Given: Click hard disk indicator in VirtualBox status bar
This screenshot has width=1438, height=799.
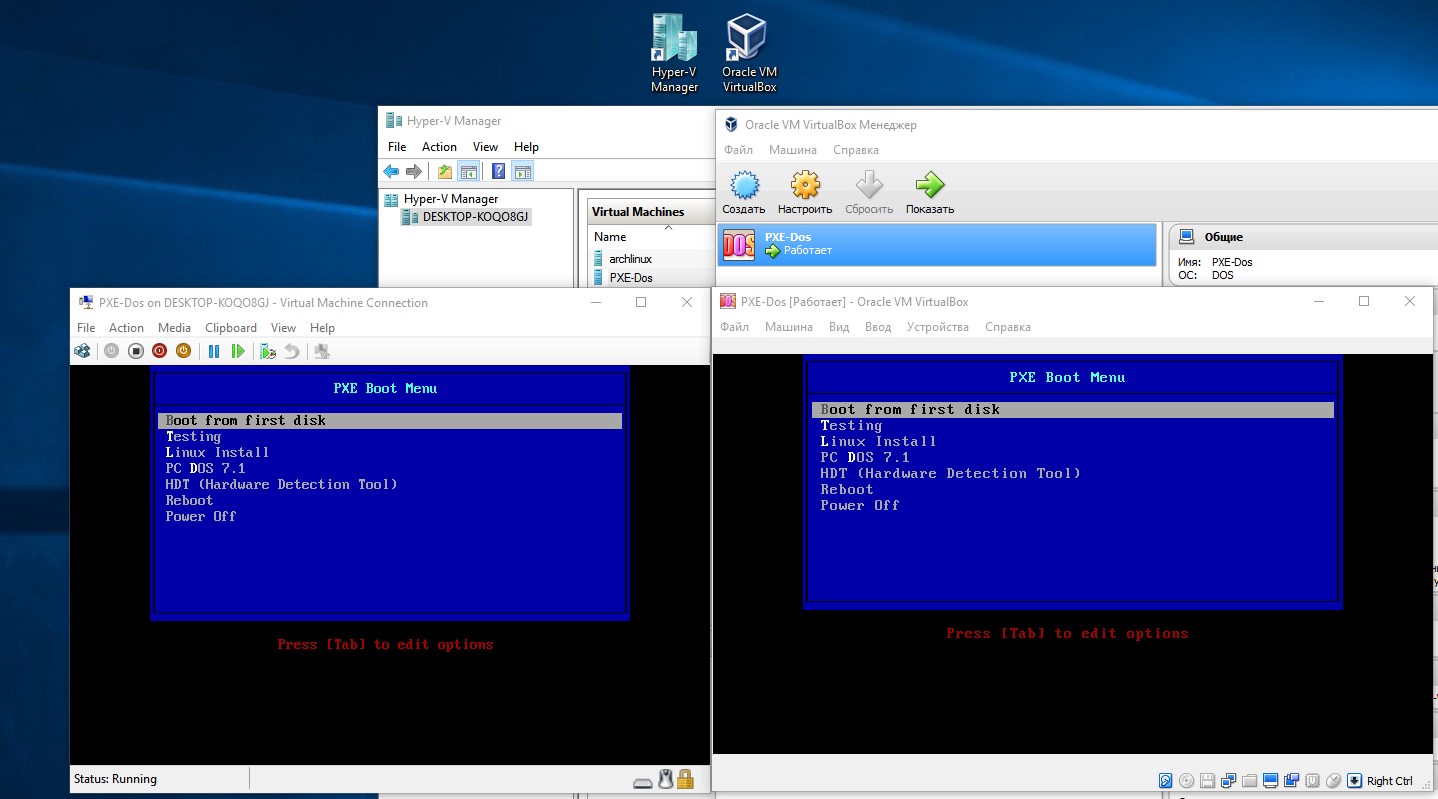Looking at the screenshot, I should [1166, 781].
